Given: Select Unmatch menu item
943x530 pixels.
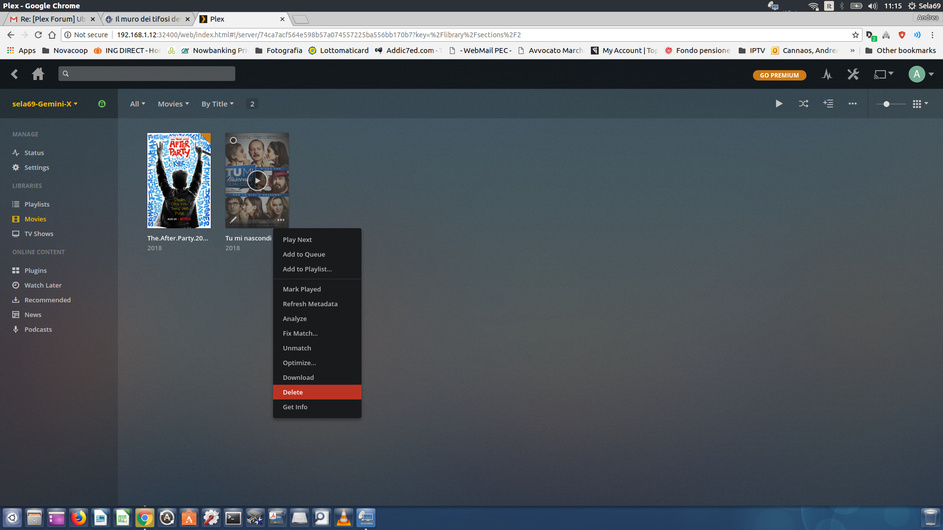Looking at the screenshot, I should (x=317, y=348).
